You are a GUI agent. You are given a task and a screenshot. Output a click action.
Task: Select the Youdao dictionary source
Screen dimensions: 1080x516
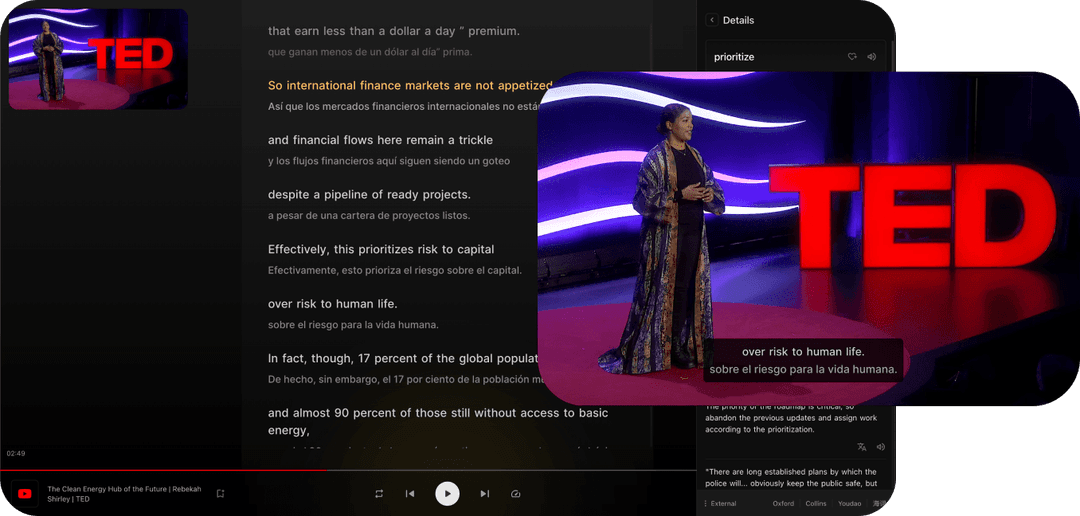click(x=849, y=503)
